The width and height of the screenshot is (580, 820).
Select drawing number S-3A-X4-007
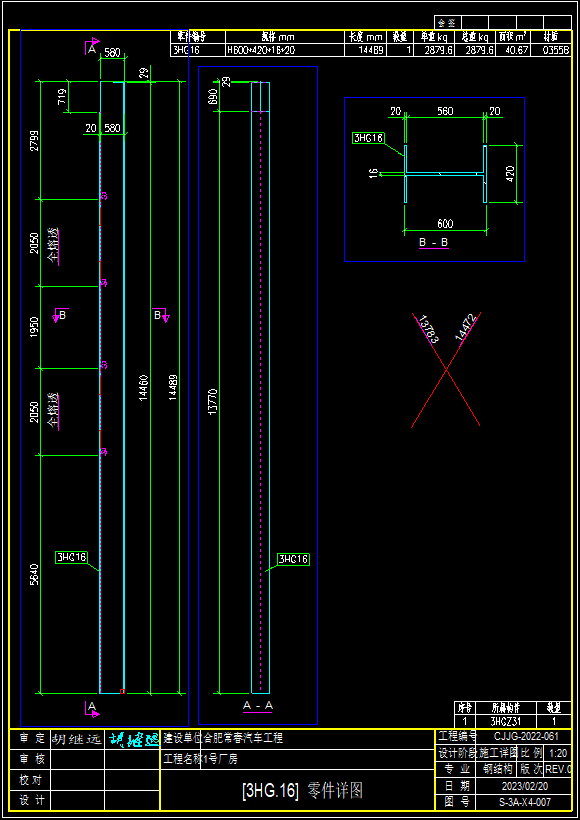click(x=525, y=801)
